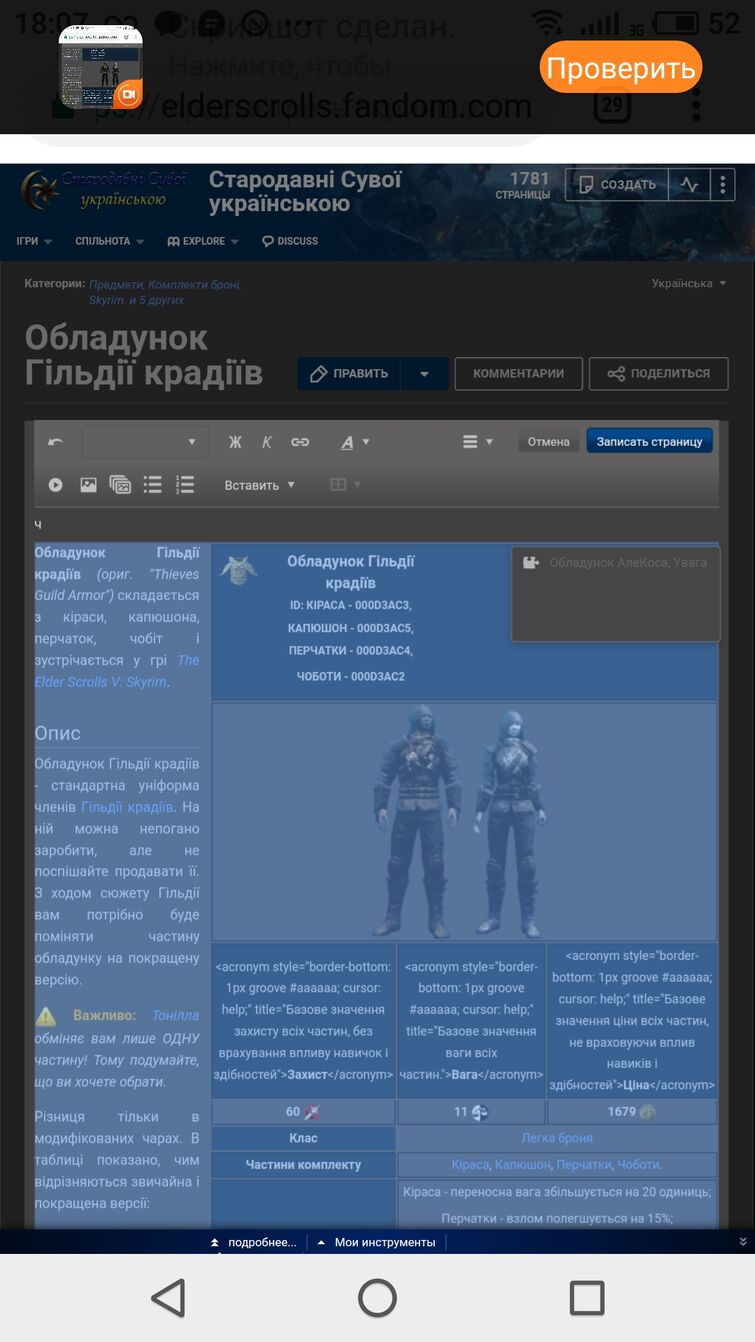This screenshot has height=1342, width=755.
Task: Click the Обладунок АлеКоса template puzzle icon
Action: pyautogui.click(x=531, y=563)
